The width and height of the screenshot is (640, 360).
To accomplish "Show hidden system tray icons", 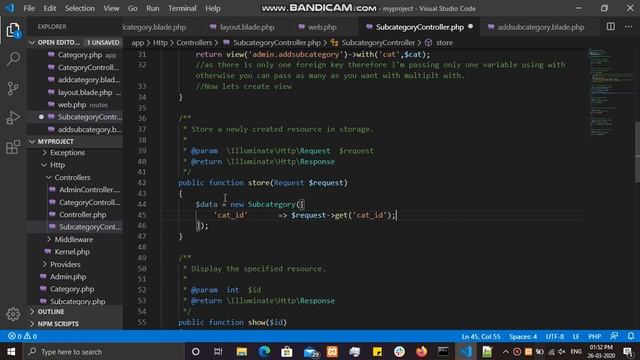I will point(505,352).
